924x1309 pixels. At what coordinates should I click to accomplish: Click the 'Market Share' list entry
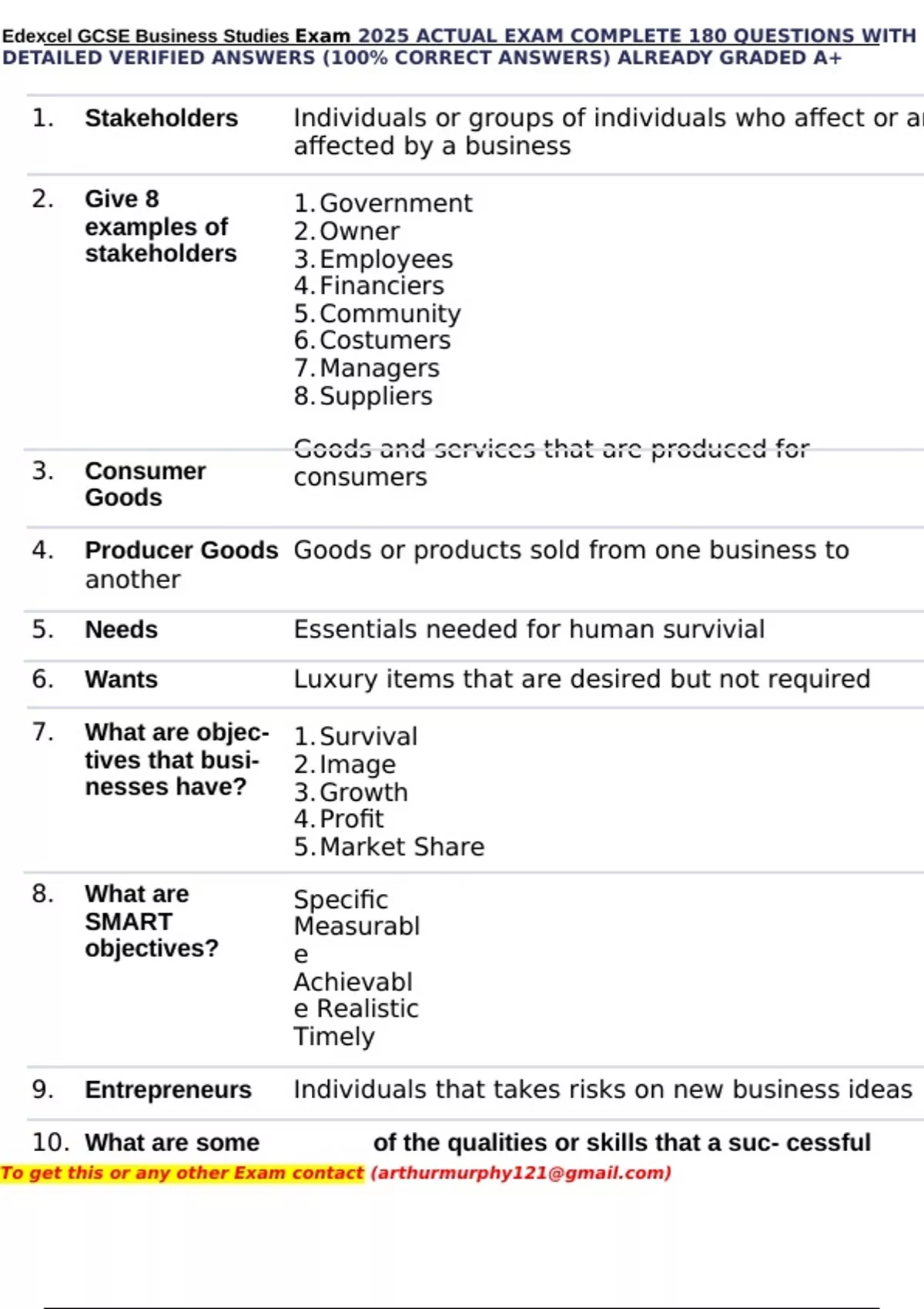[401, 847]
